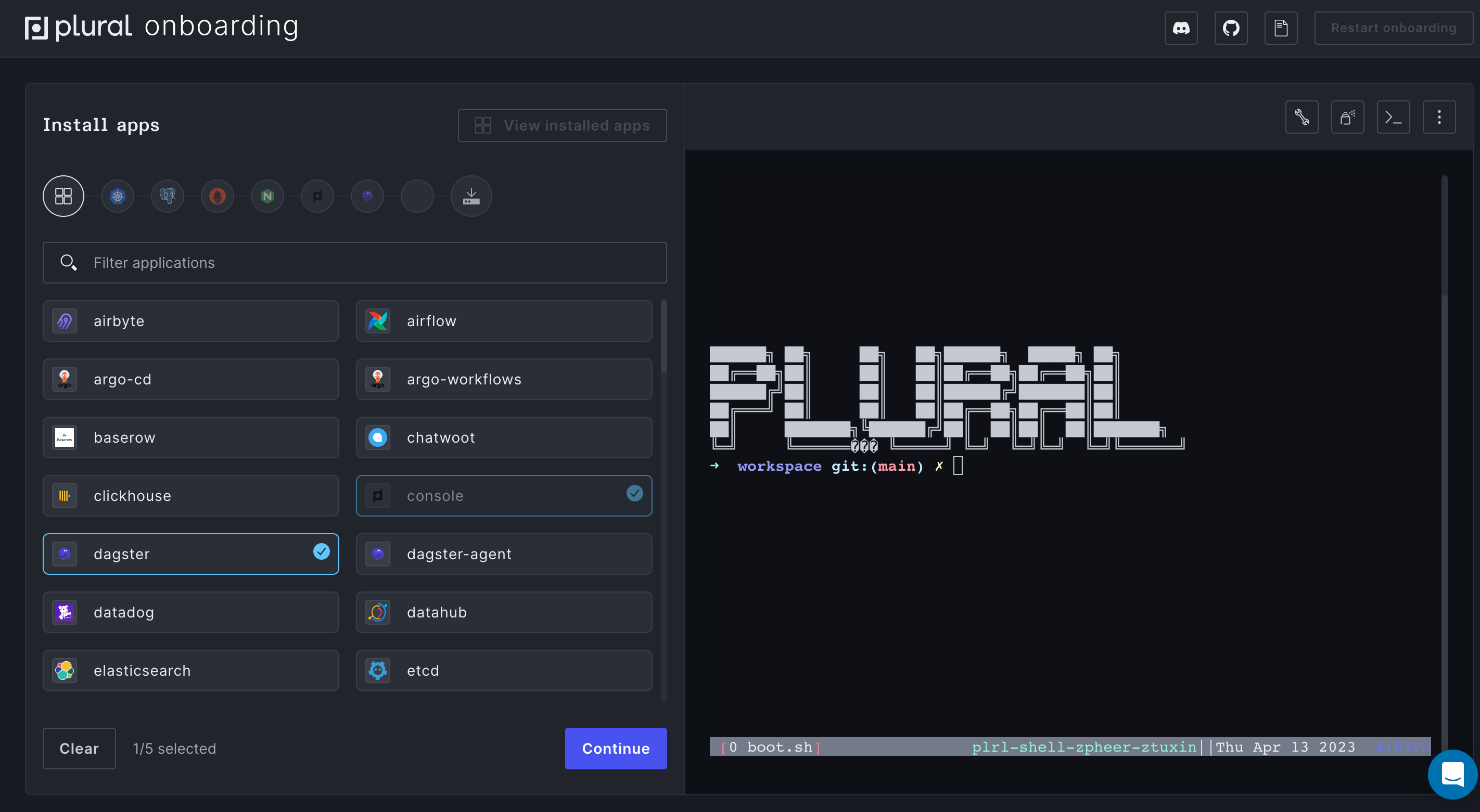Select the PostgreSQL elephant step icon
1480x812 pixels.
coord(167,197)
